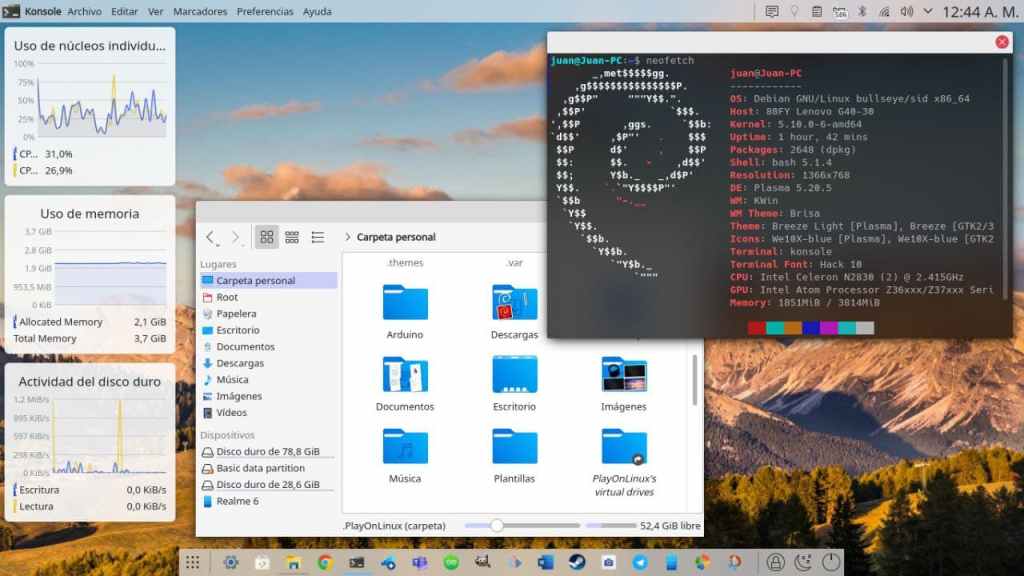Open Steam from the dock
The image size is (1024, 576).
point(576,562)
